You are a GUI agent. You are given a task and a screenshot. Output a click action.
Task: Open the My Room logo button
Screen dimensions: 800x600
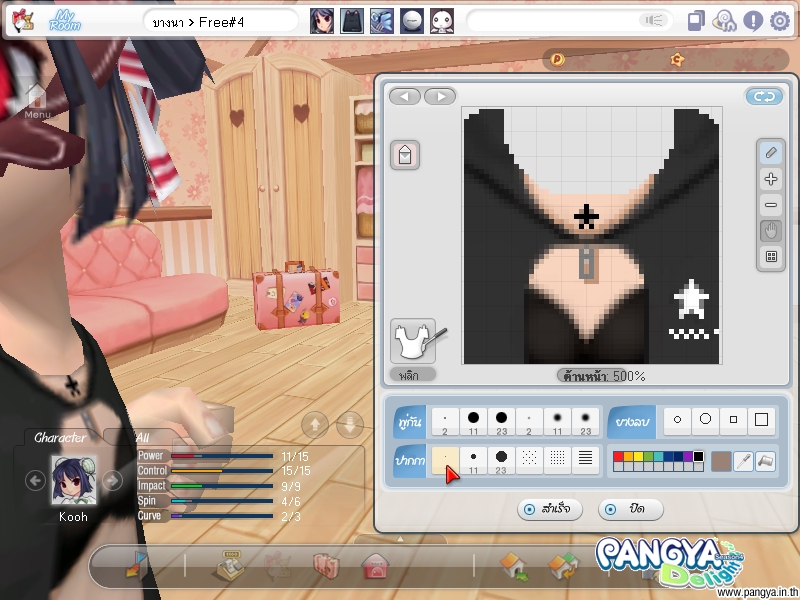click(65, 21)
